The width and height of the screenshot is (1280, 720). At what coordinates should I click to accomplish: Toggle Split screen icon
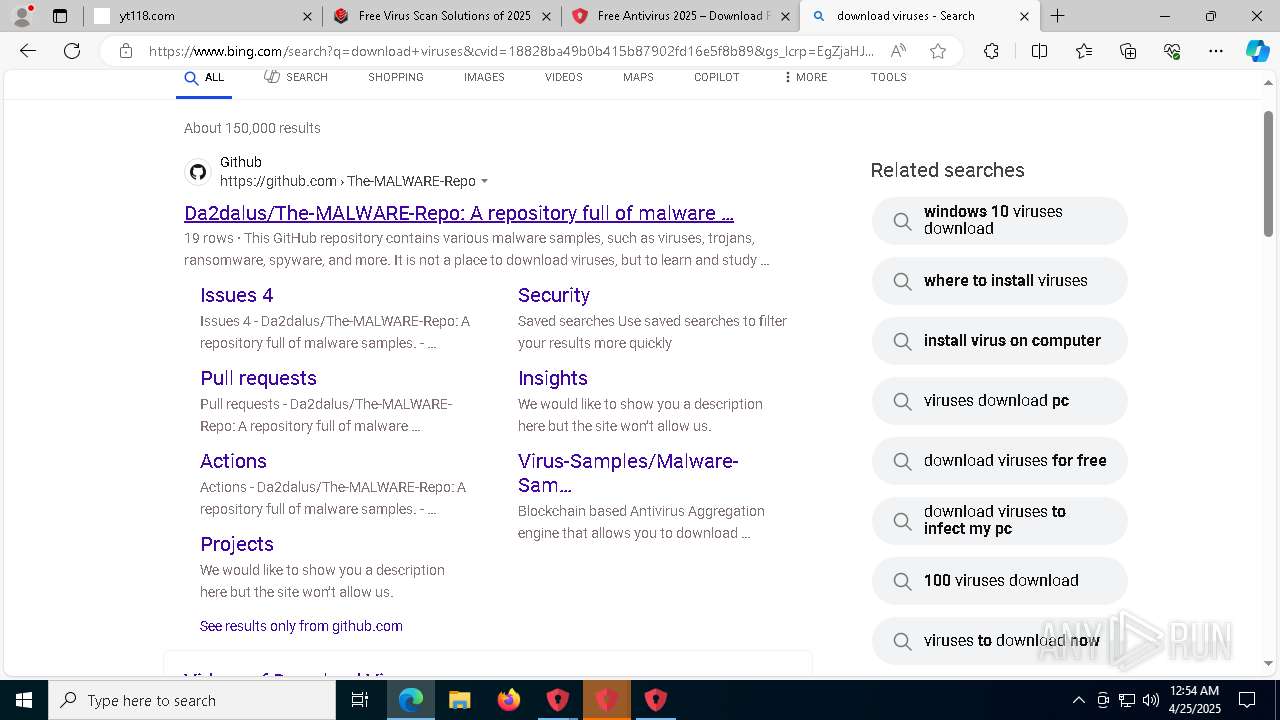tap(1039, 51)
